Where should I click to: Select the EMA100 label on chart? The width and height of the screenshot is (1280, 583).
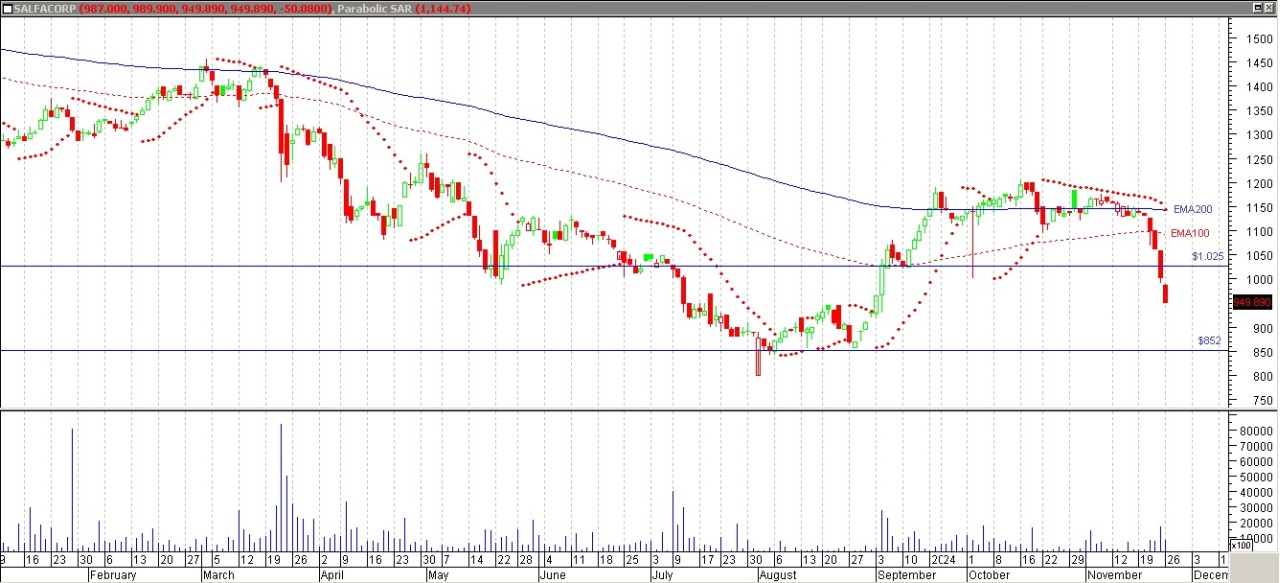1191,233
